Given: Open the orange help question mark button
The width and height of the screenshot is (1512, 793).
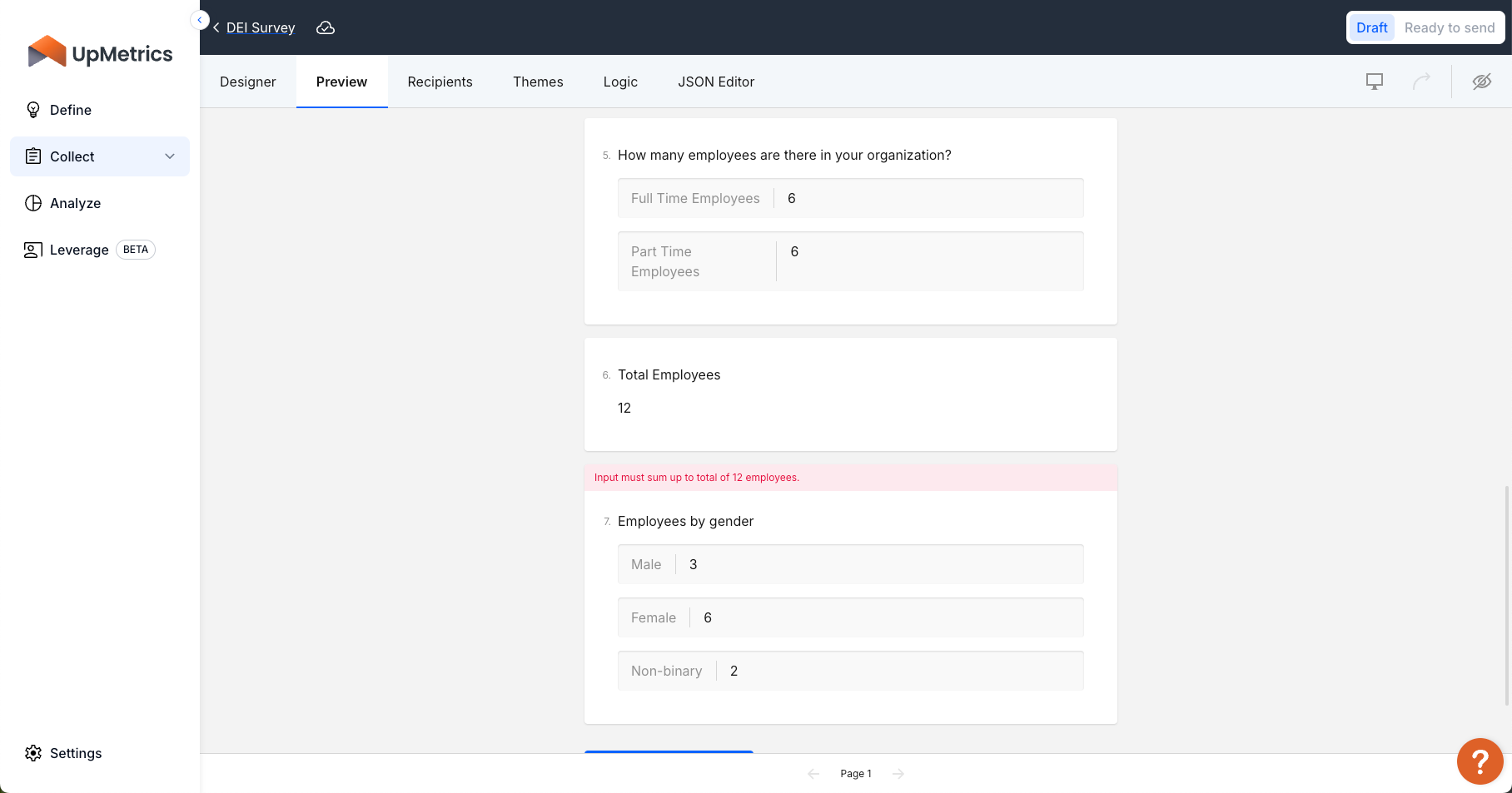Looking at the screenshot, I should pos(1480,761).
